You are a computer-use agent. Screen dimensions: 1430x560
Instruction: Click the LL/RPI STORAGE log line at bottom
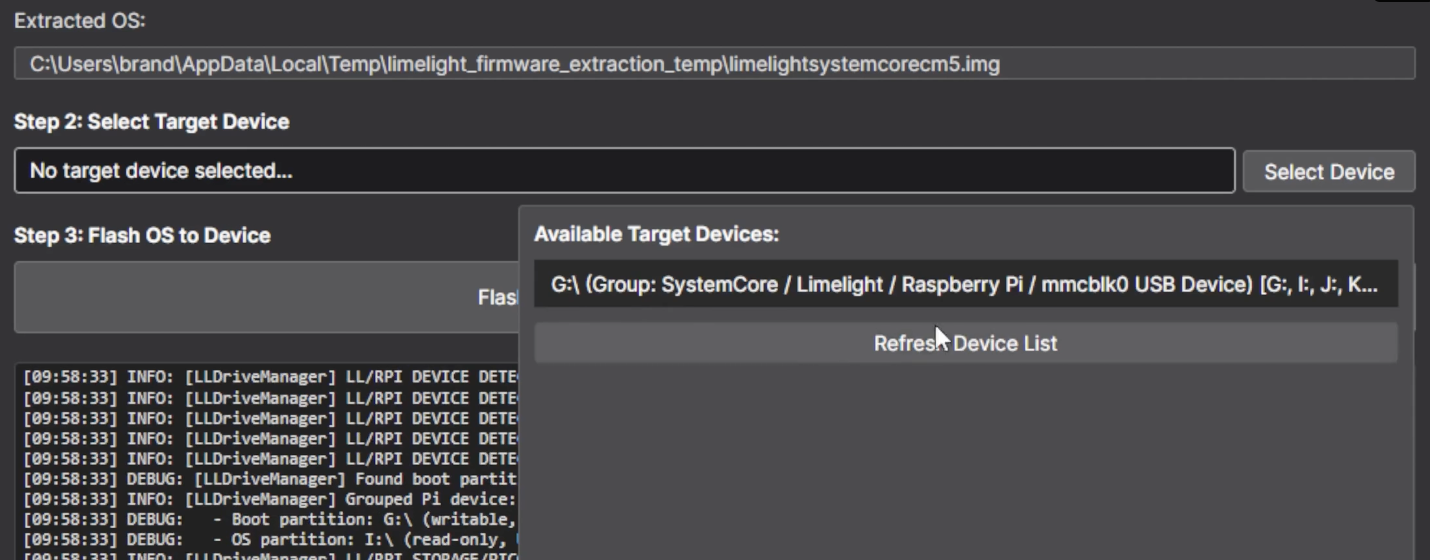(x=270, y=556)
